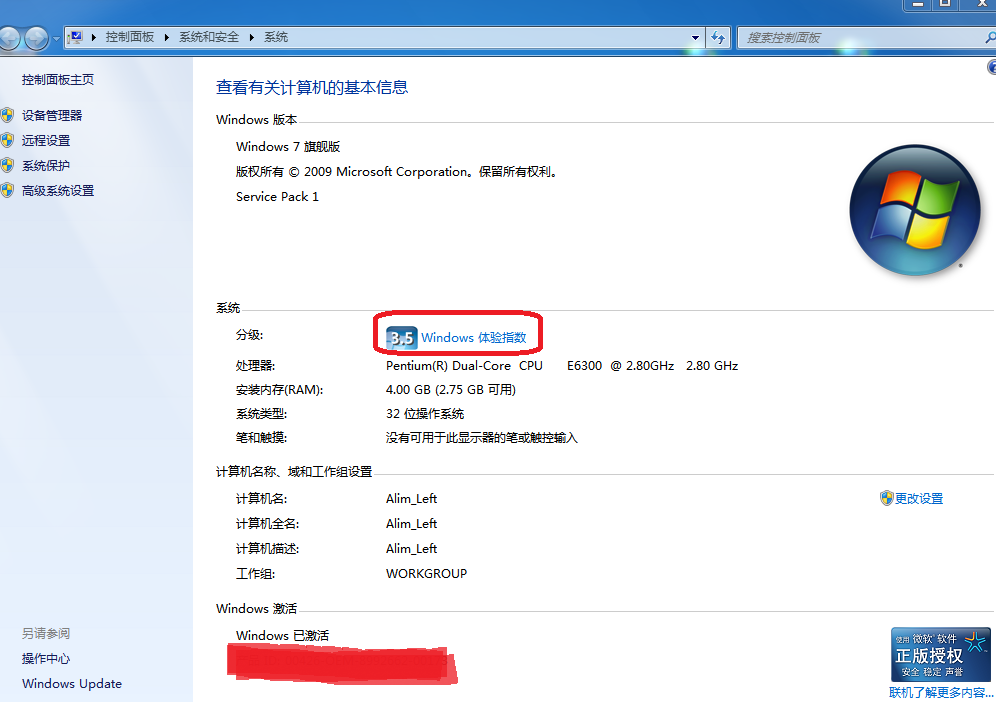Expand arrow before 控制面板 breadcrumb
This screenshot has height=702, width=996.
pos(93,37)
